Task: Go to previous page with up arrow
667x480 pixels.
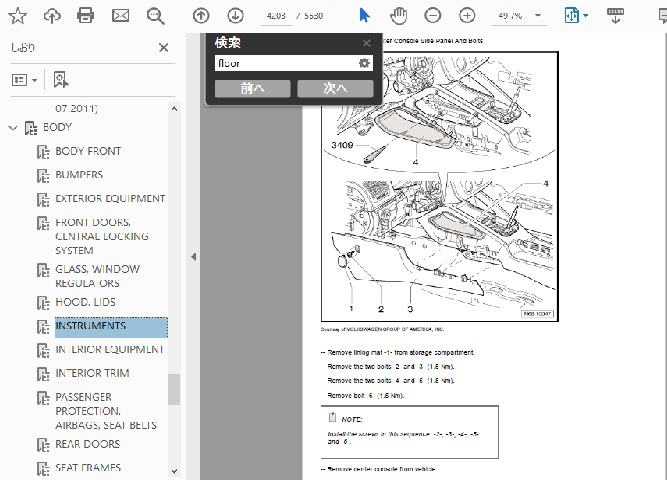Action: click(x=201, y=15)
